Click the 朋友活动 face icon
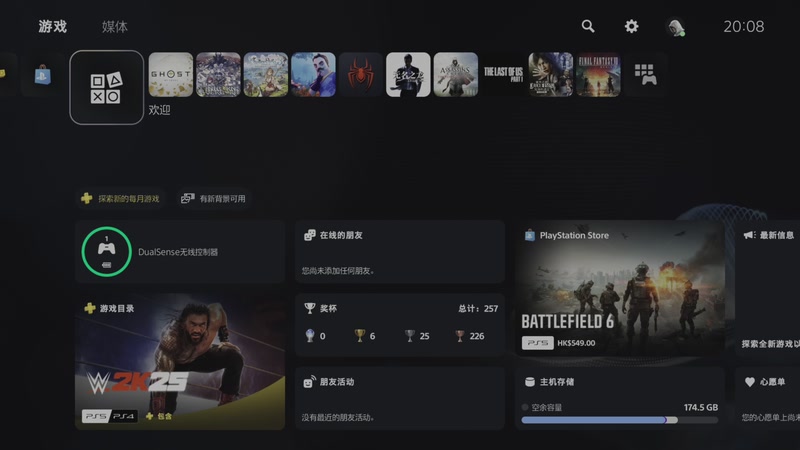 (309, 382)
